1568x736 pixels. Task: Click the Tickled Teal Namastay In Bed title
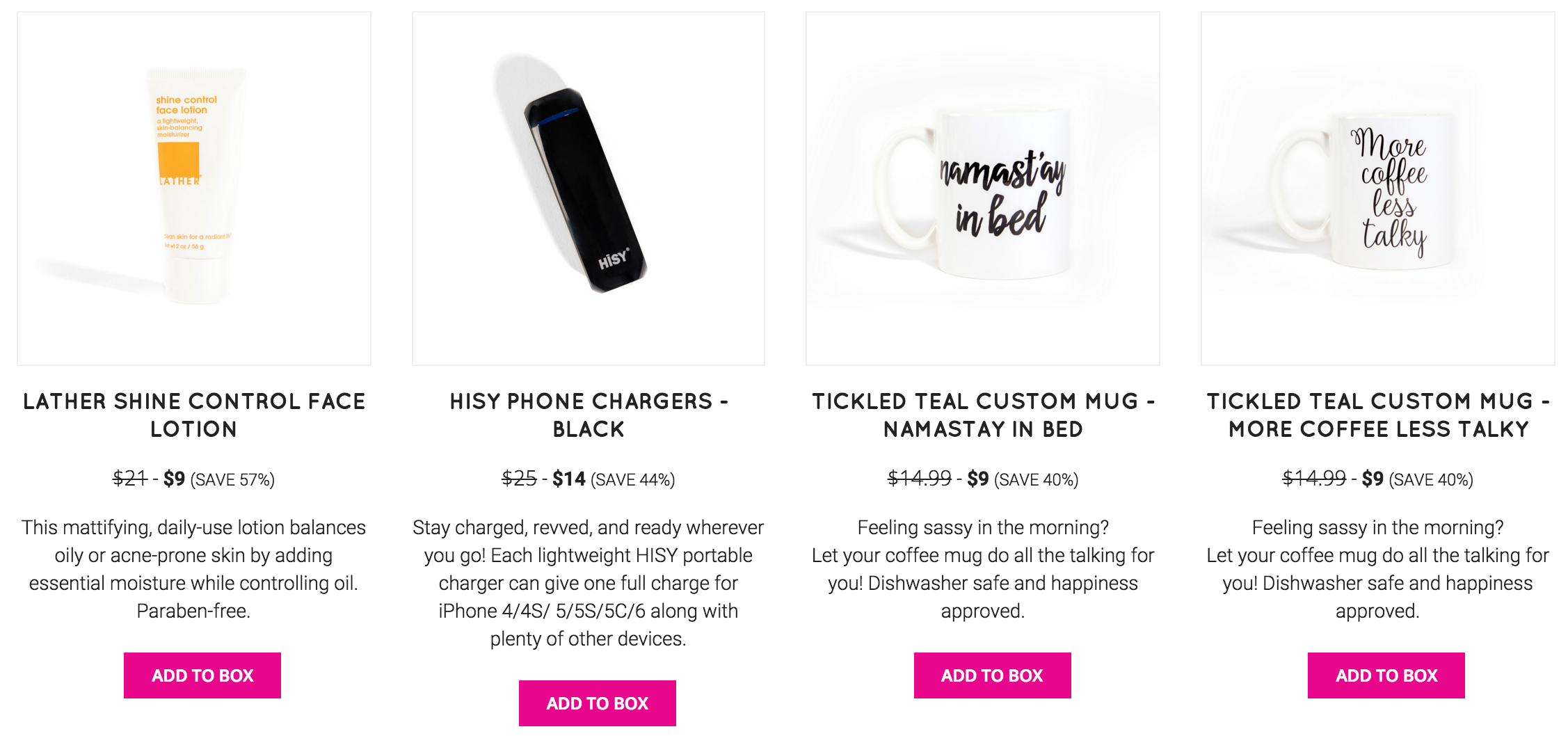[x=983, y=415]
